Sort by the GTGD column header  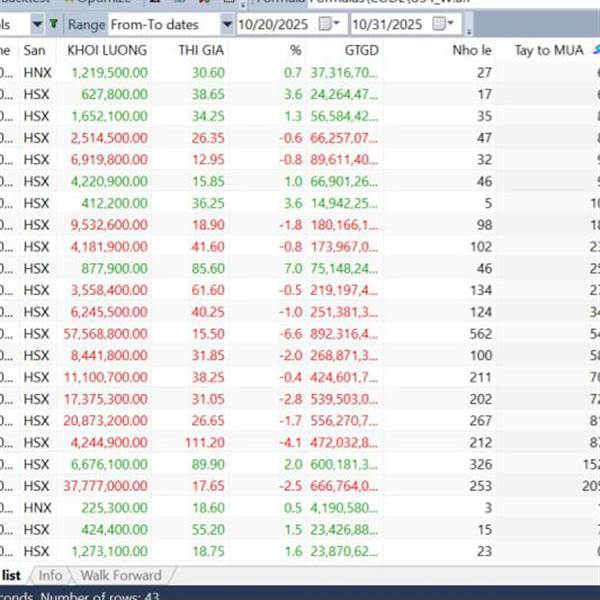pos(362,50)
